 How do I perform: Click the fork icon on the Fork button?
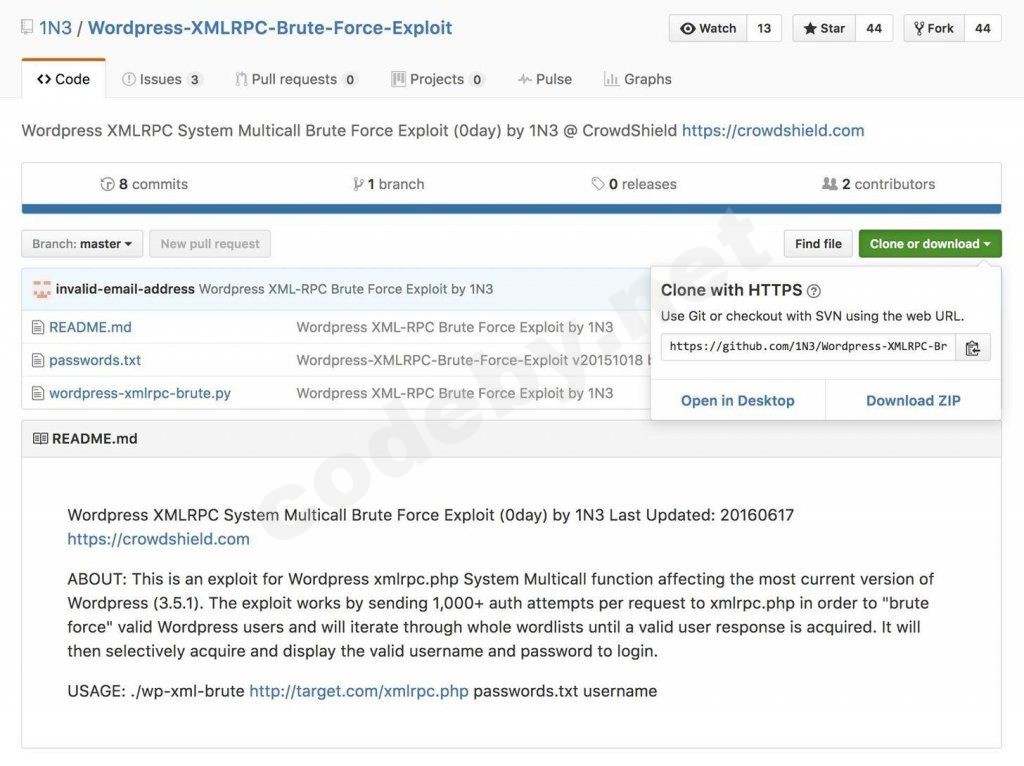point(919,28)
